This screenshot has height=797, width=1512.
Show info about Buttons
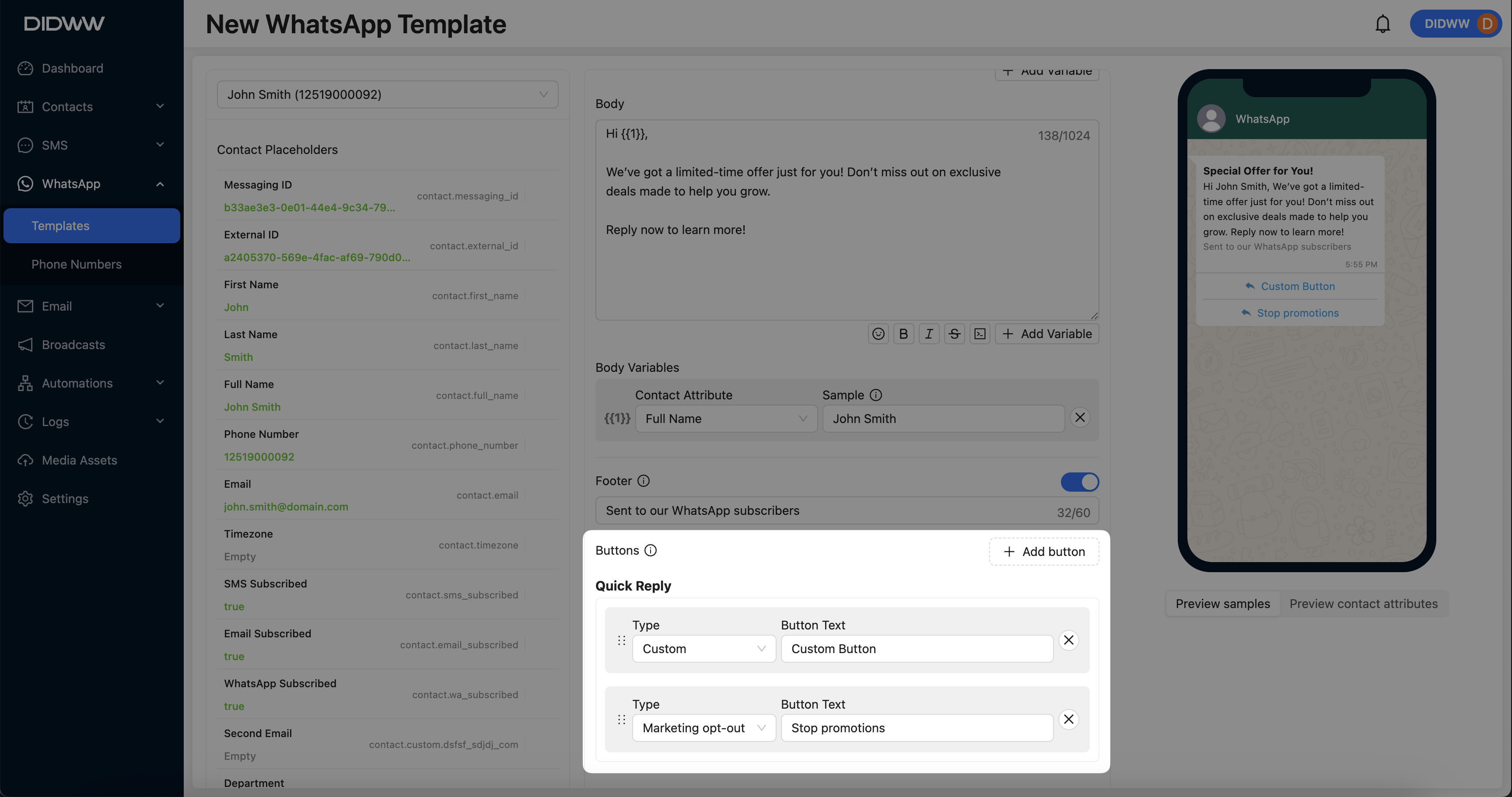point(651,550)
